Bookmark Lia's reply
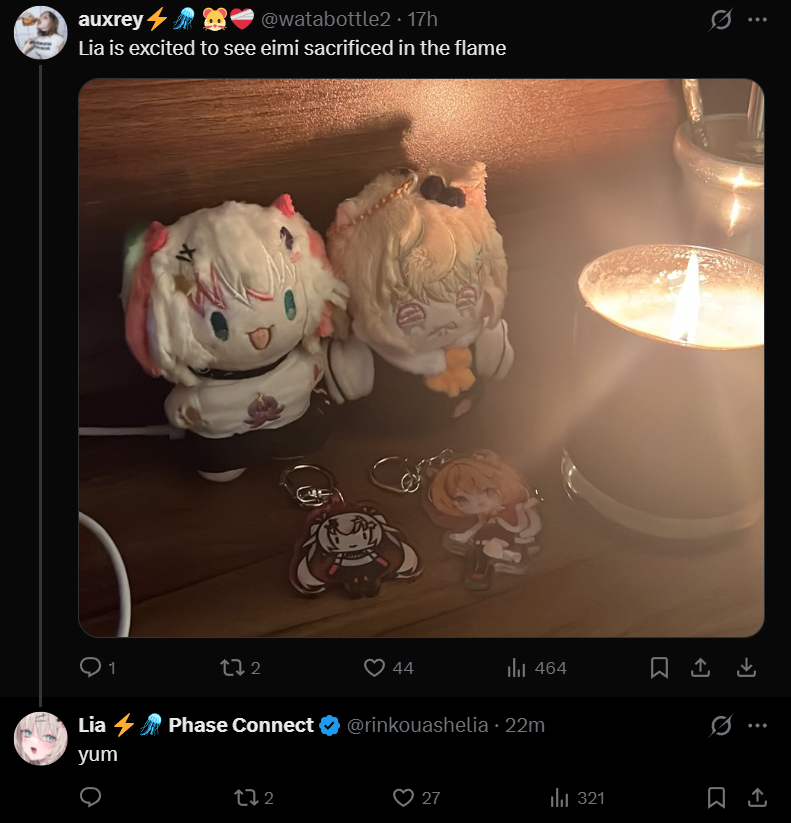Image resolution: width=791 pixels, height=823 pixels. 716,798
